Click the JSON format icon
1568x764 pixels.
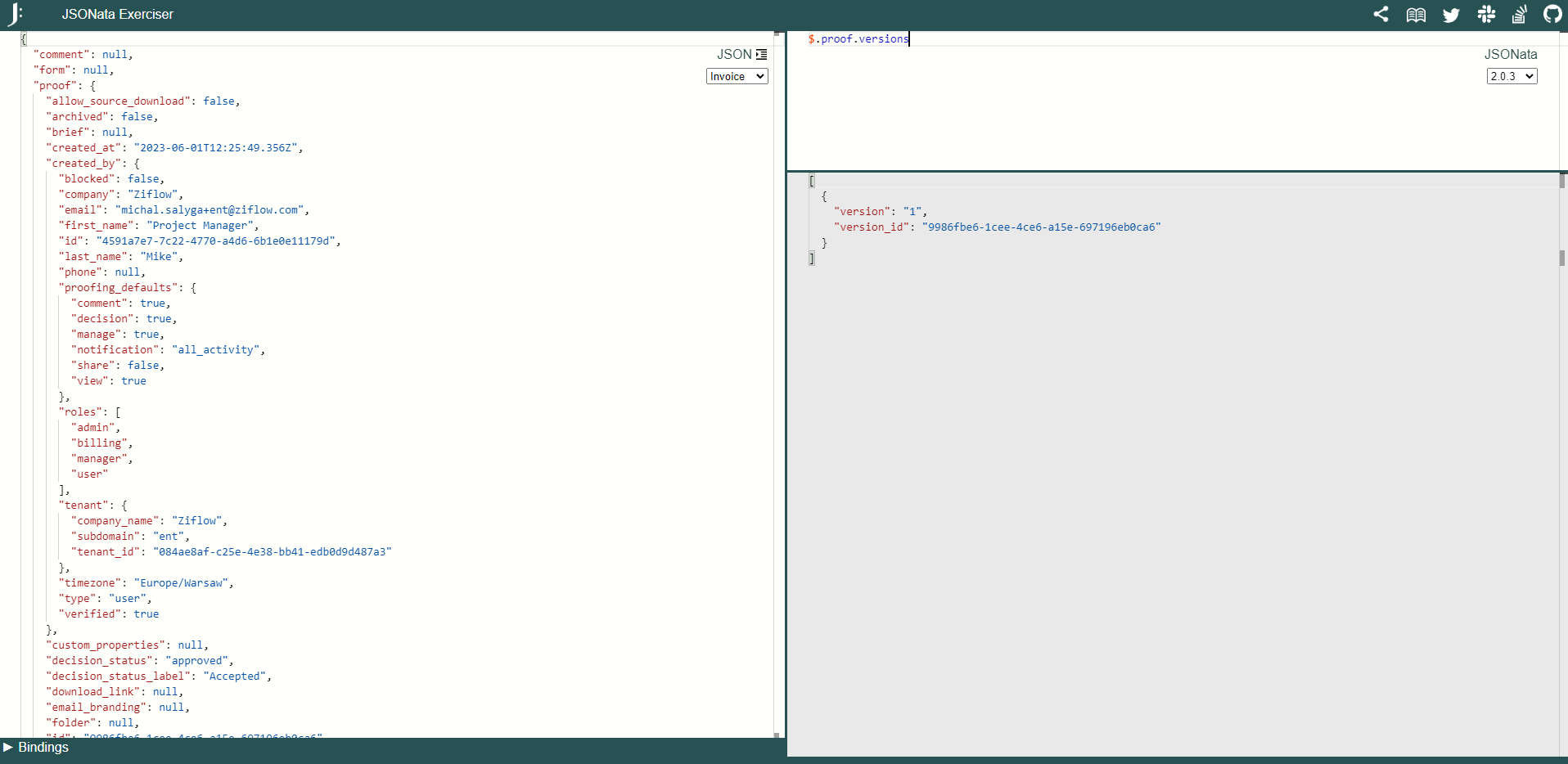[762, 54]
